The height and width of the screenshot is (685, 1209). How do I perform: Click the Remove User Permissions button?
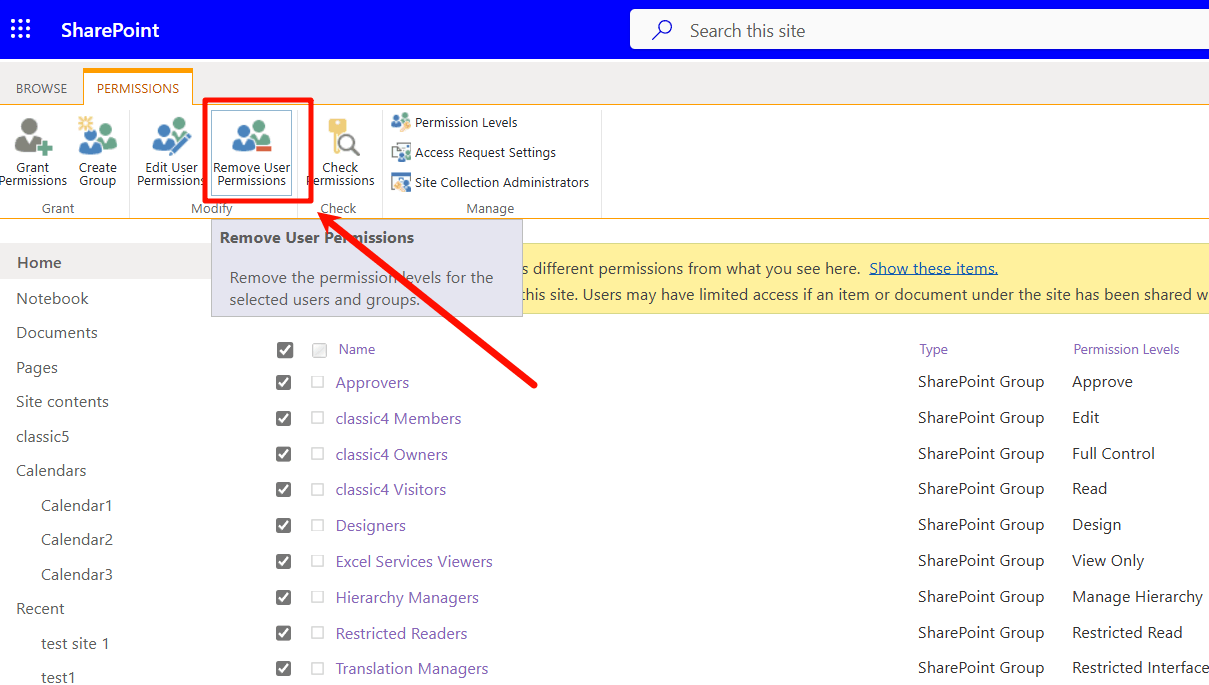[252, 152]
